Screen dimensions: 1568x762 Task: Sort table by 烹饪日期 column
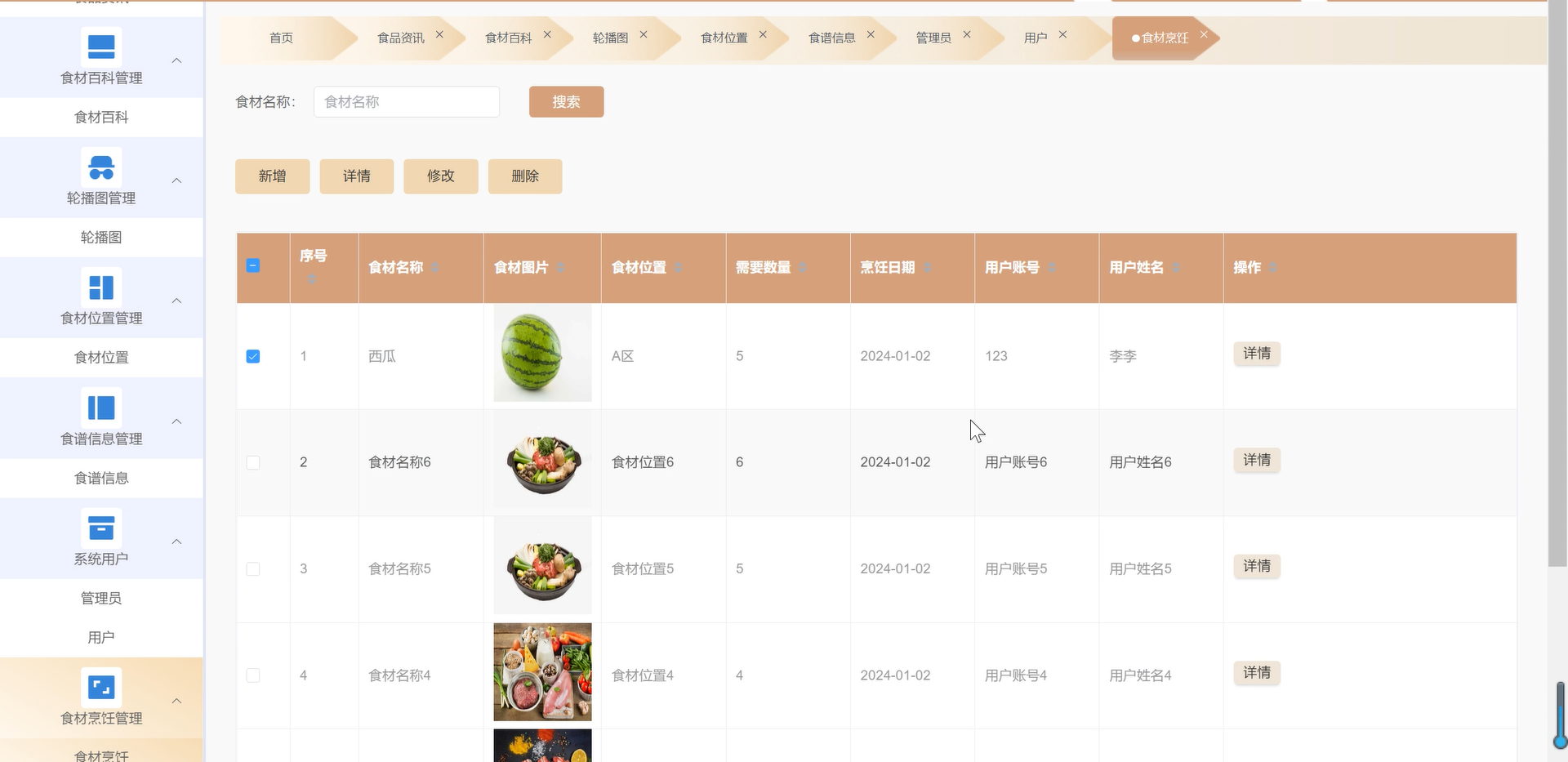pyautogui.click(x=927, y=268)
